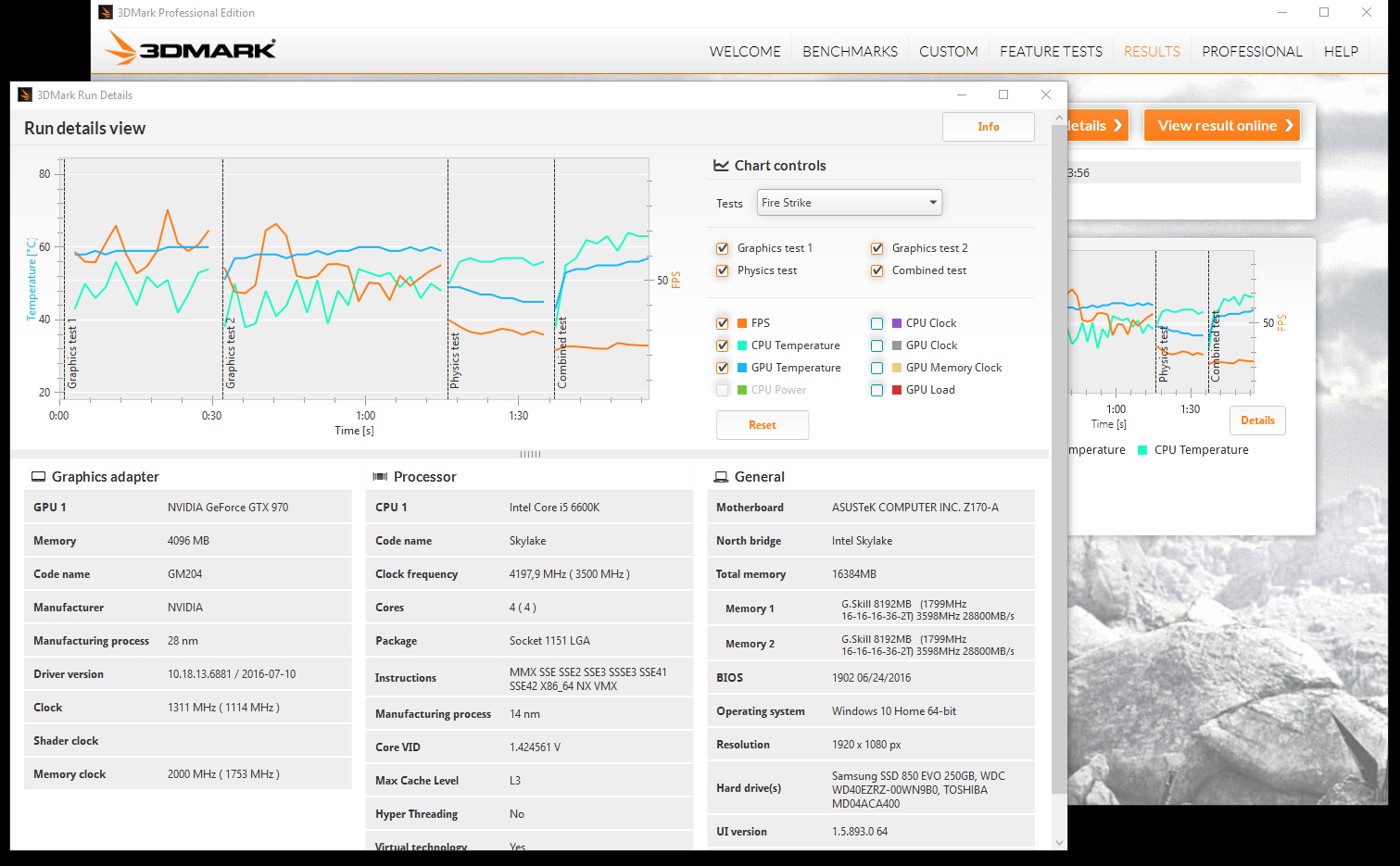This screenshot has height=866, width=1400.
Task: Click the Physics test marker in Run Details chart
Action: [455, 359]
